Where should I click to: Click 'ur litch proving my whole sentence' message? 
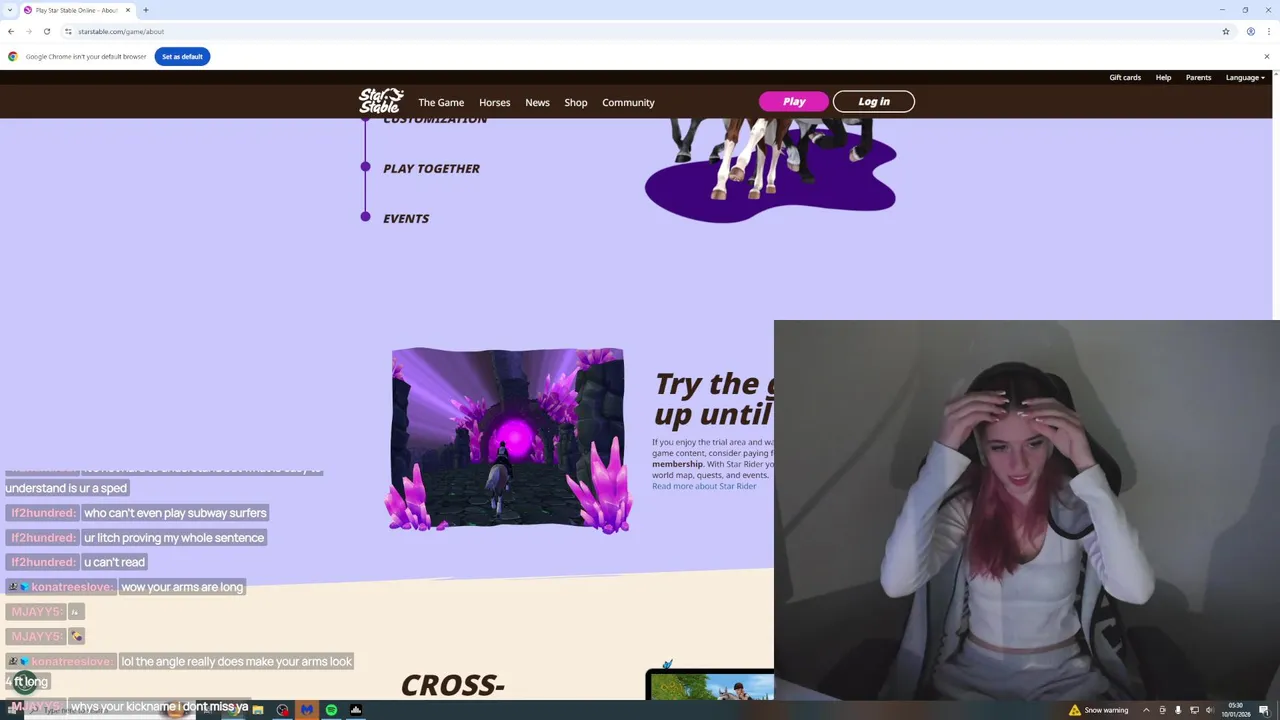174,538
